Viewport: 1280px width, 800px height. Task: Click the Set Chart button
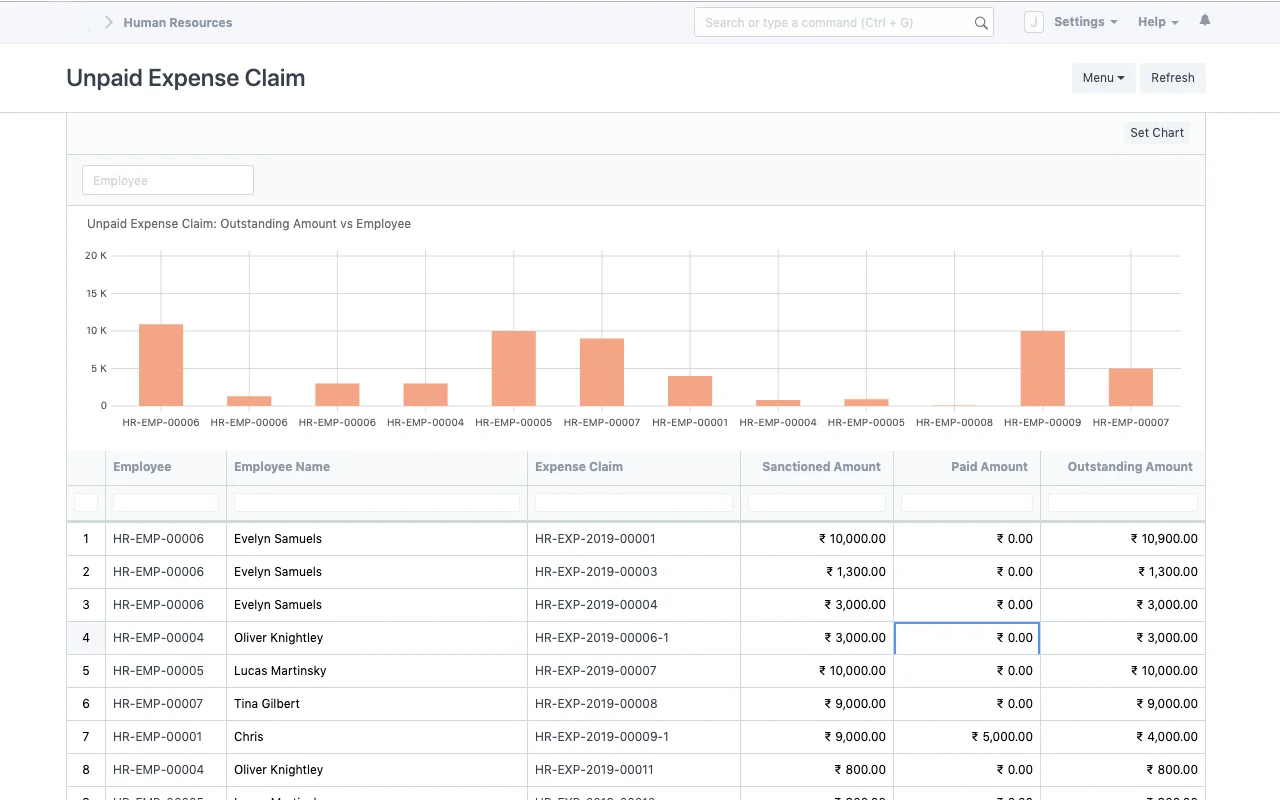tap(1156, 133)
